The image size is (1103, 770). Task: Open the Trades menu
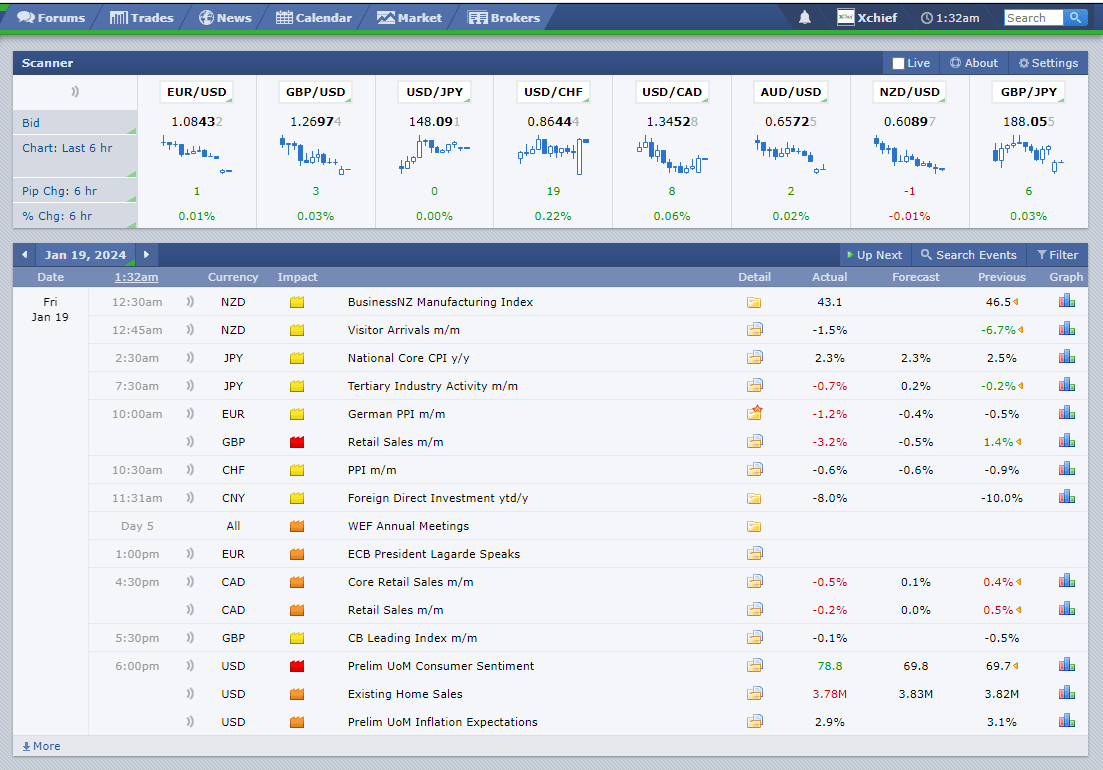tap(141, 18)
